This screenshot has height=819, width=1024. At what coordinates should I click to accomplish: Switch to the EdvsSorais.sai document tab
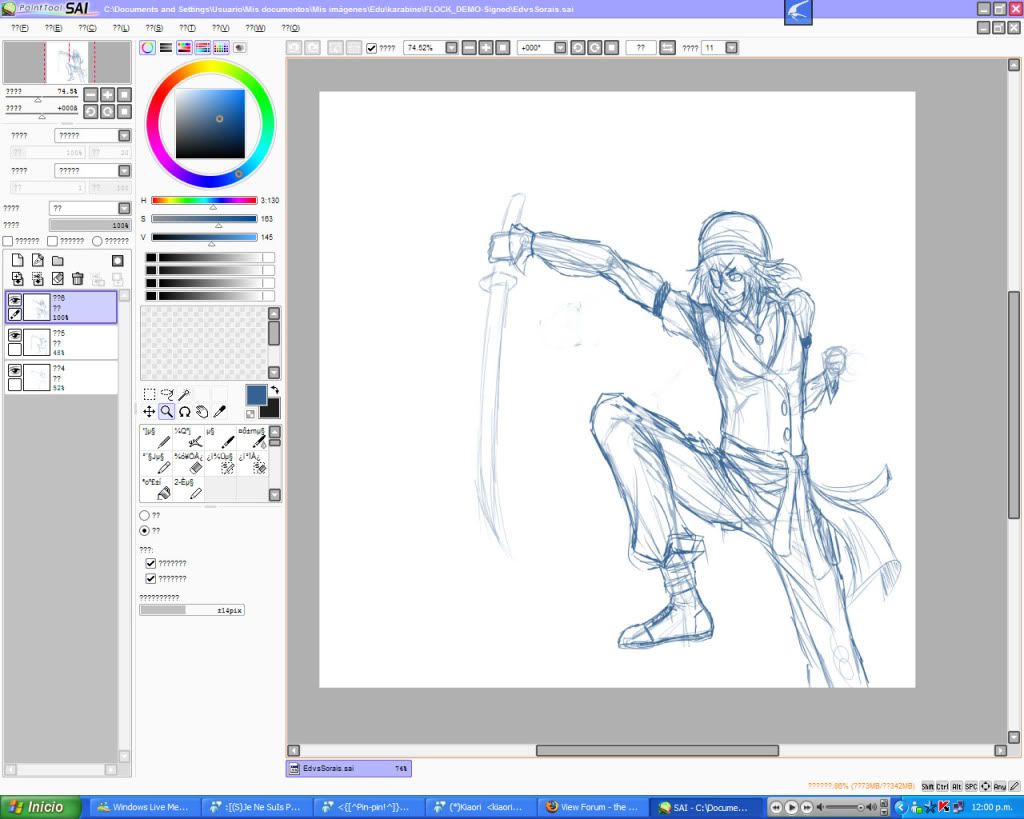349,769
